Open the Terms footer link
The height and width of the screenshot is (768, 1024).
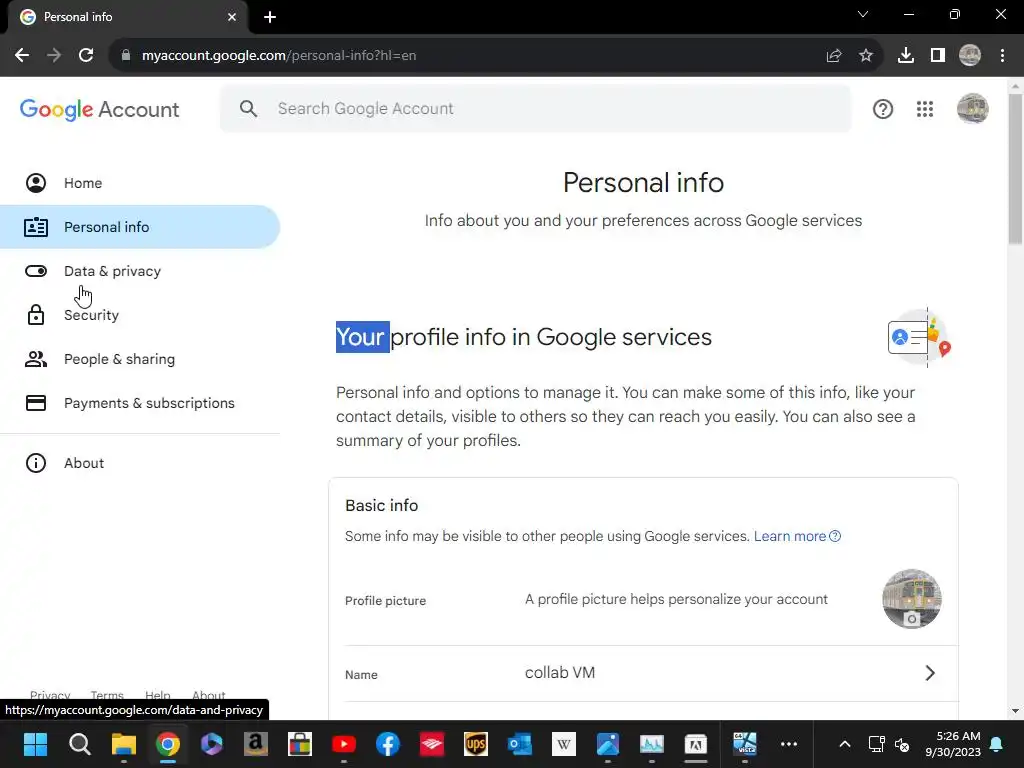107,695
